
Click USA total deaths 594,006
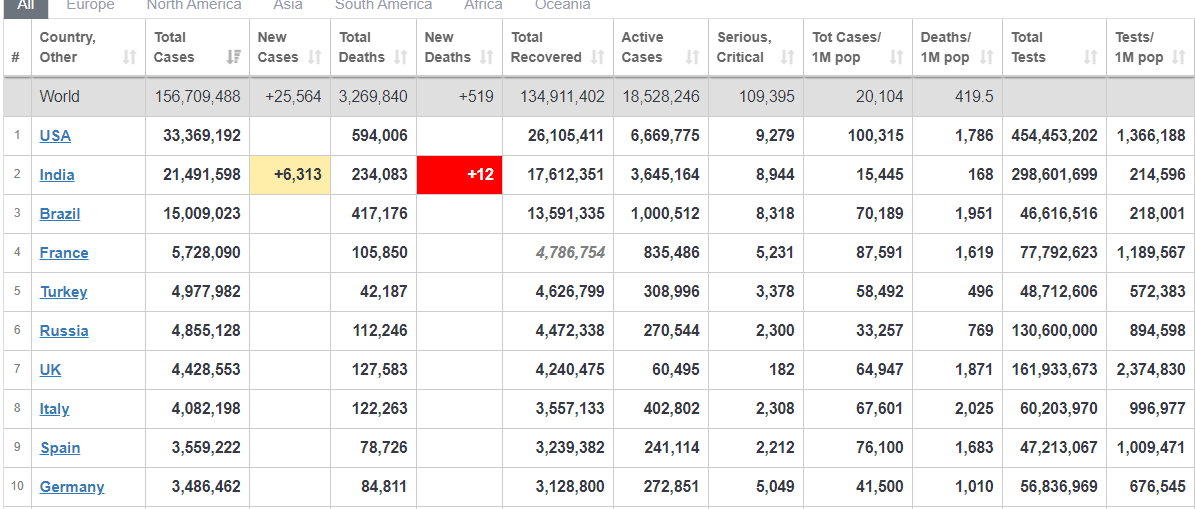[380, 136]
